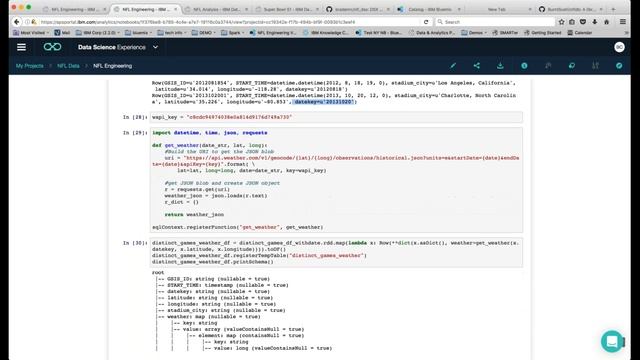Expand the Data Science Experience dropdown chevron
This screenshot has height=360, width=640.
pyautogui.click(x=156, y=47)
